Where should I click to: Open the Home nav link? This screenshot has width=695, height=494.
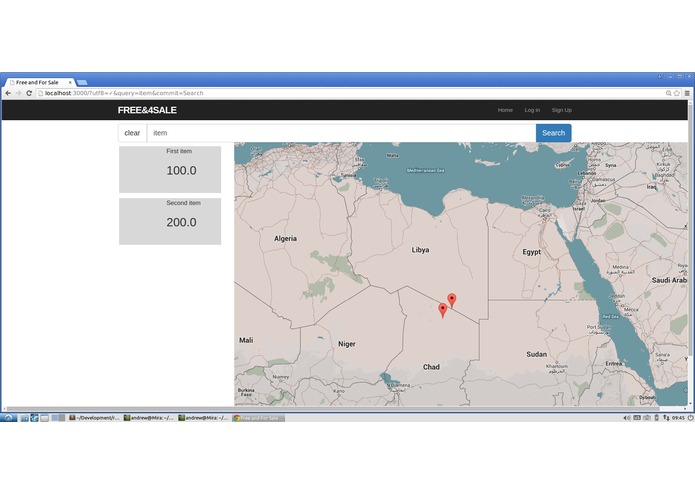pyautogui.click(x=505, y=110)
